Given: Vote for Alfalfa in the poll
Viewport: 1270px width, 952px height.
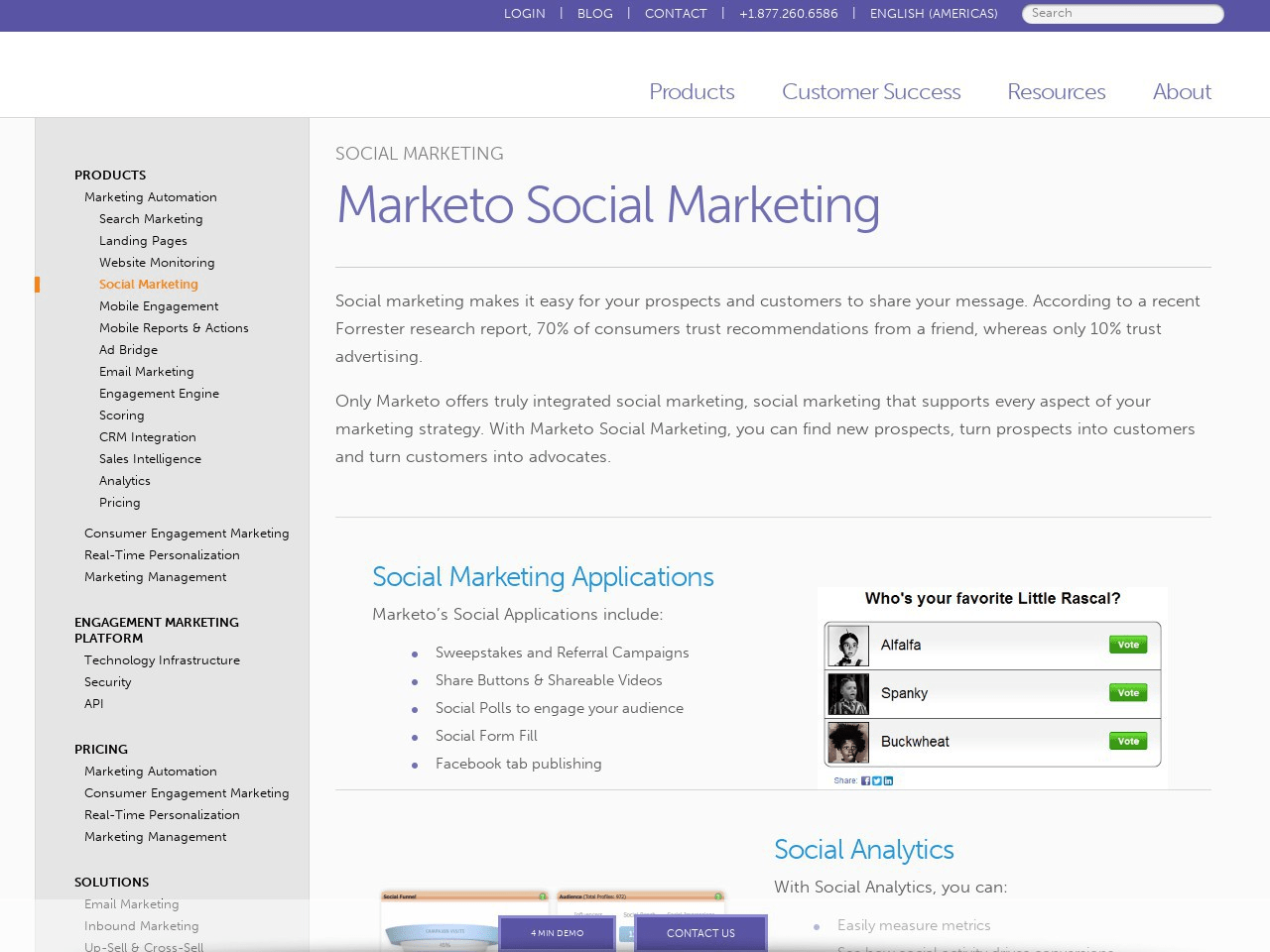Looking at the screenshot, I should (x=1127, y=645).
